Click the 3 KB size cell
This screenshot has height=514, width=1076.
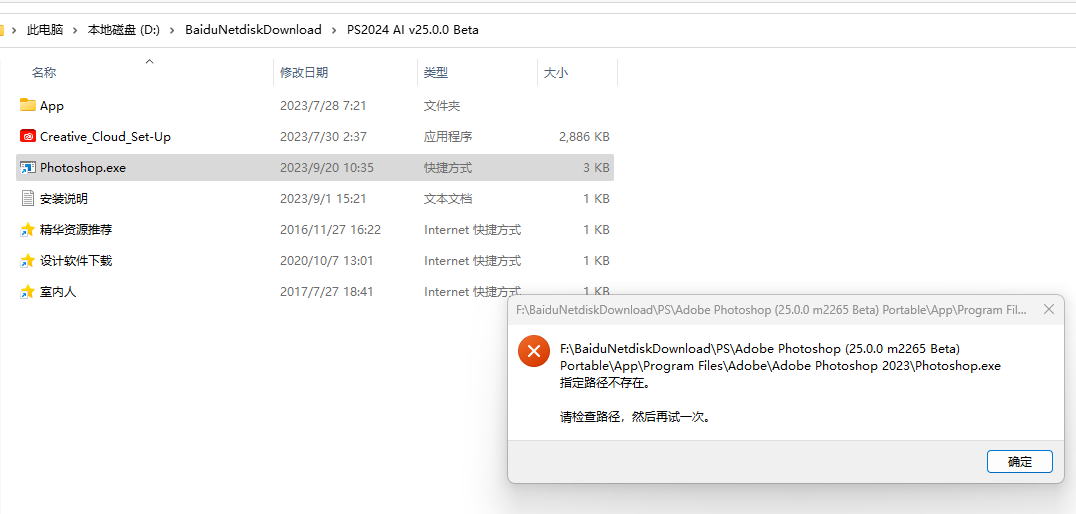pos(597,167)
